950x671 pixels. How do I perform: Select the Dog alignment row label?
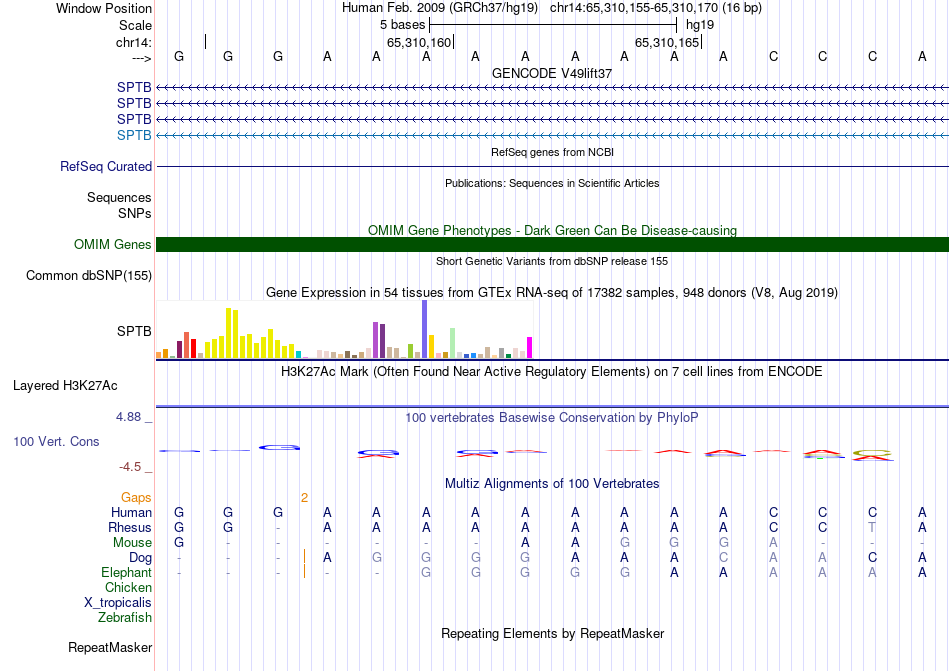pos(140,557)
